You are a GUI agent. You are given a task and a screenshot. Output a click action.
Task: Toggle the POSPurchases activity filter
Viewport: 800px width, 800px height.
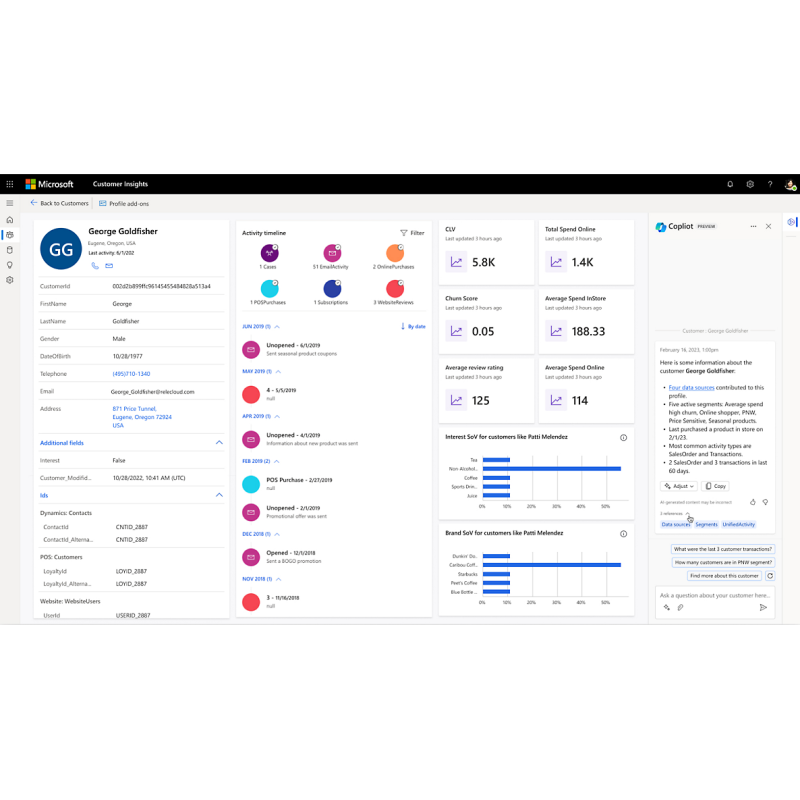pos(269,289)
